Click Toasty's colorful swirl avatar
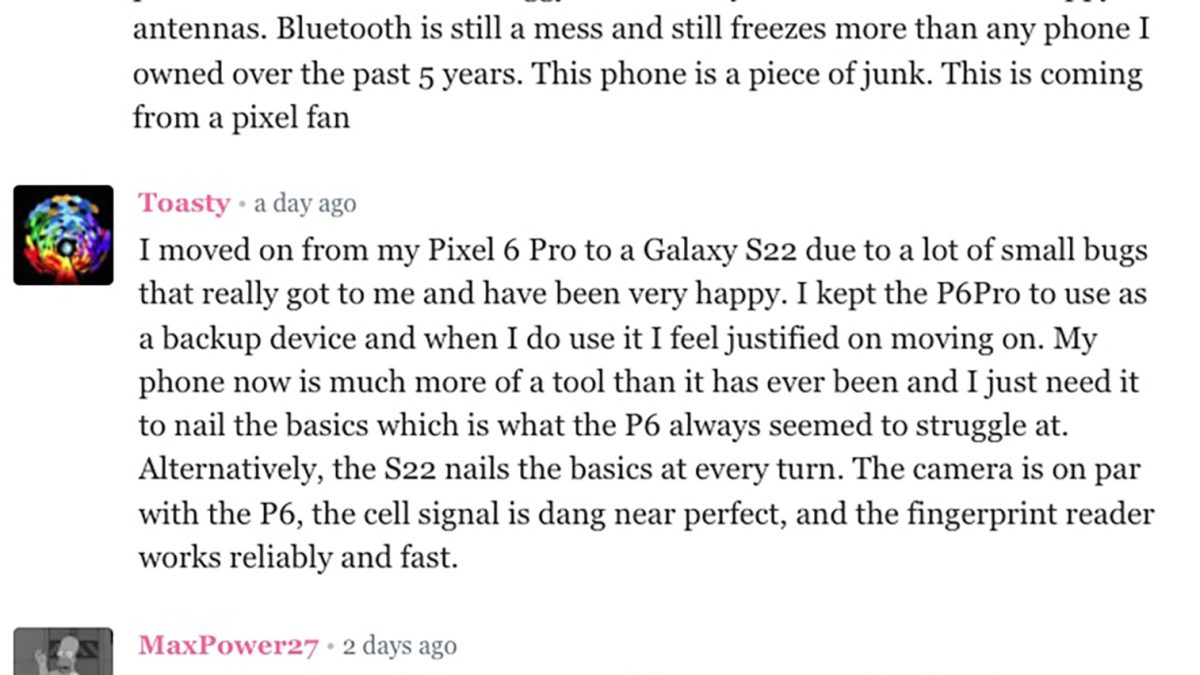Screen dimensions: 1200x675 click(63, 235)
